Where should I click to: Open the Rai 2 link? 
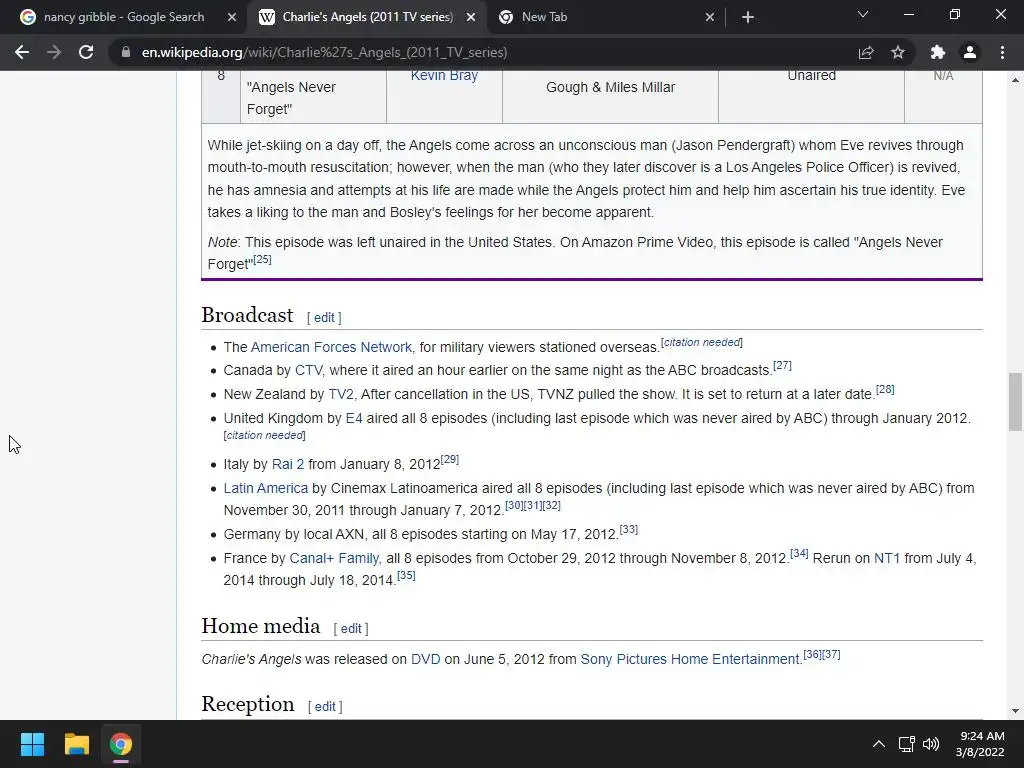pos(288,464)
